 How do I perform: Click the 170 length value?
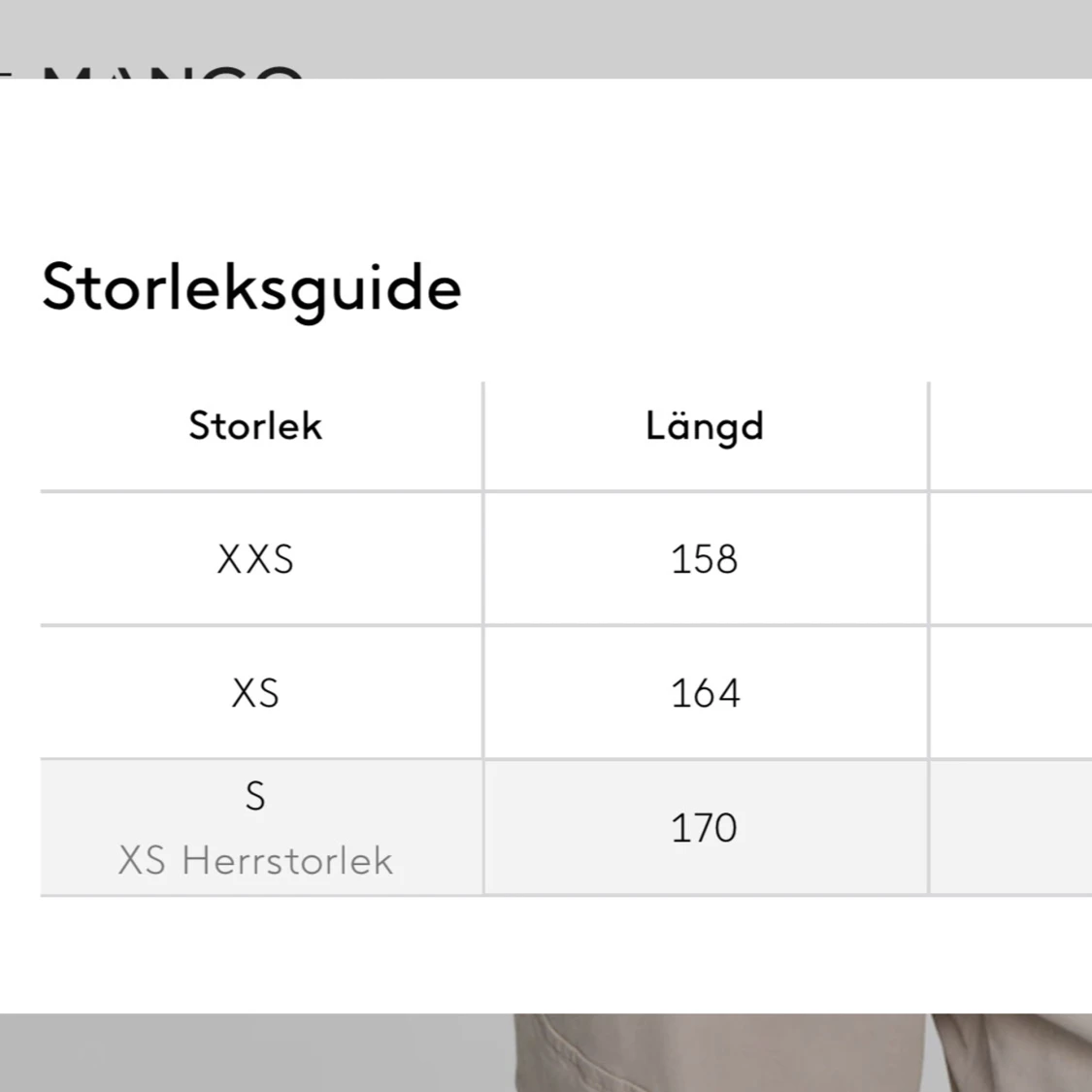705,828
